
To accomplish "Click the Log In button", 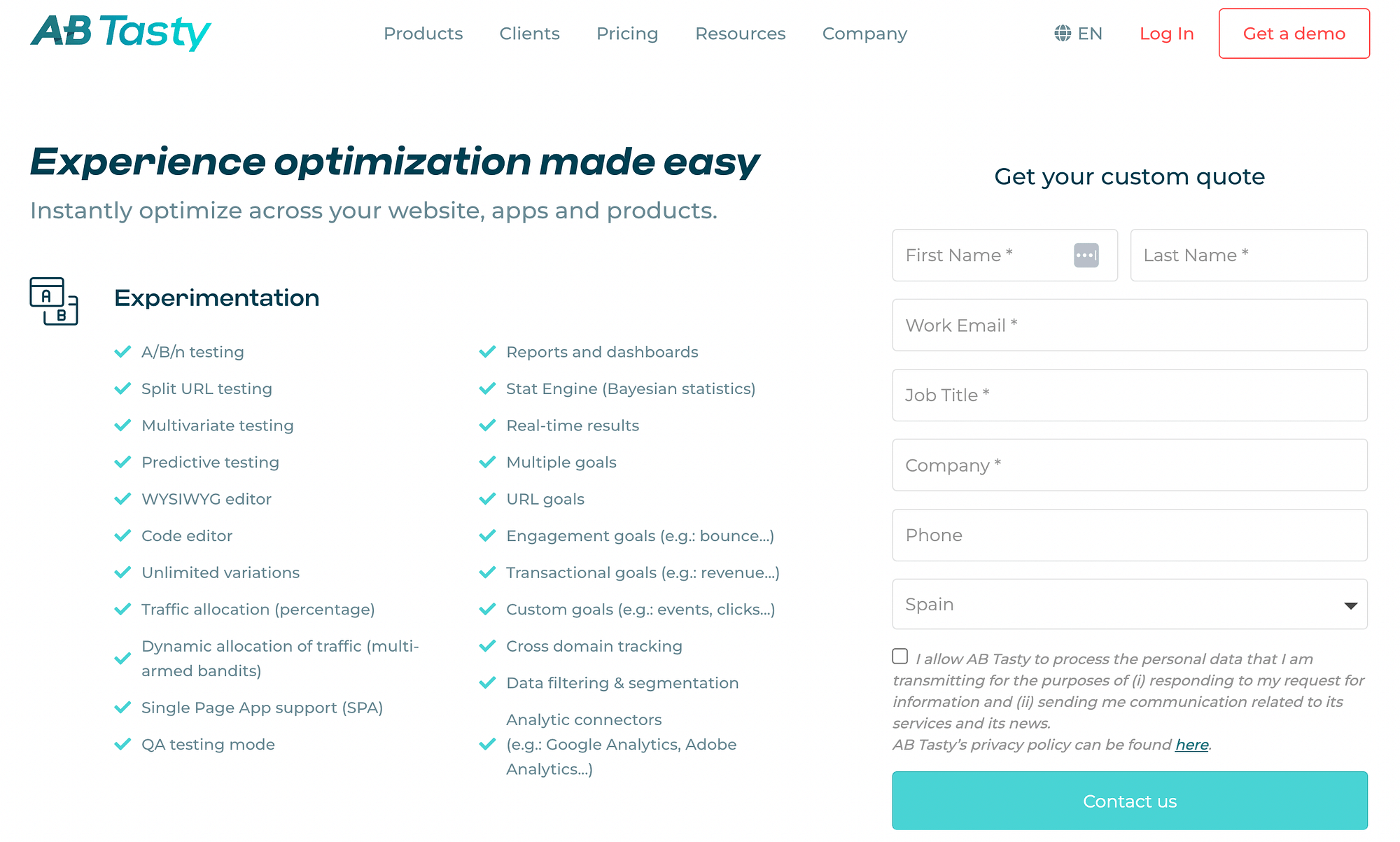I will click(1165, 33).
